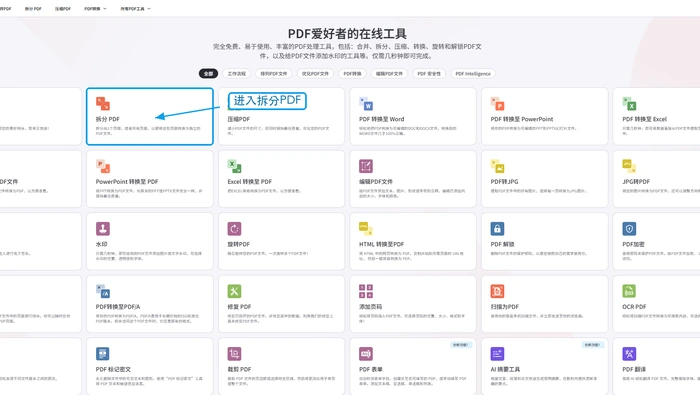Select the 排列PDF文件 filter tab
This screenshot has width=700, height=395.
pos(274,74)
